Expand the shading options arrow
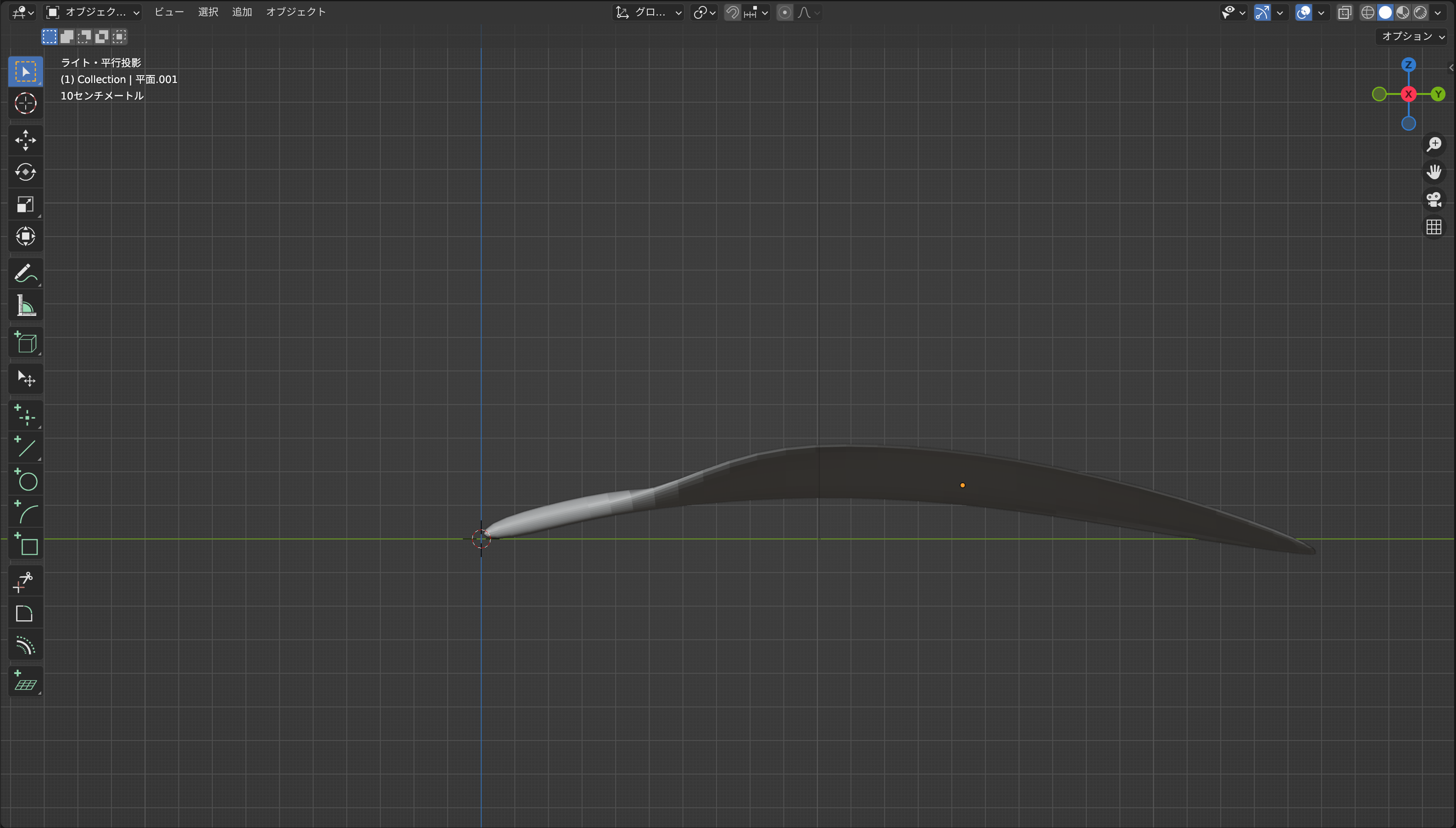 (x=1438, y=12)
